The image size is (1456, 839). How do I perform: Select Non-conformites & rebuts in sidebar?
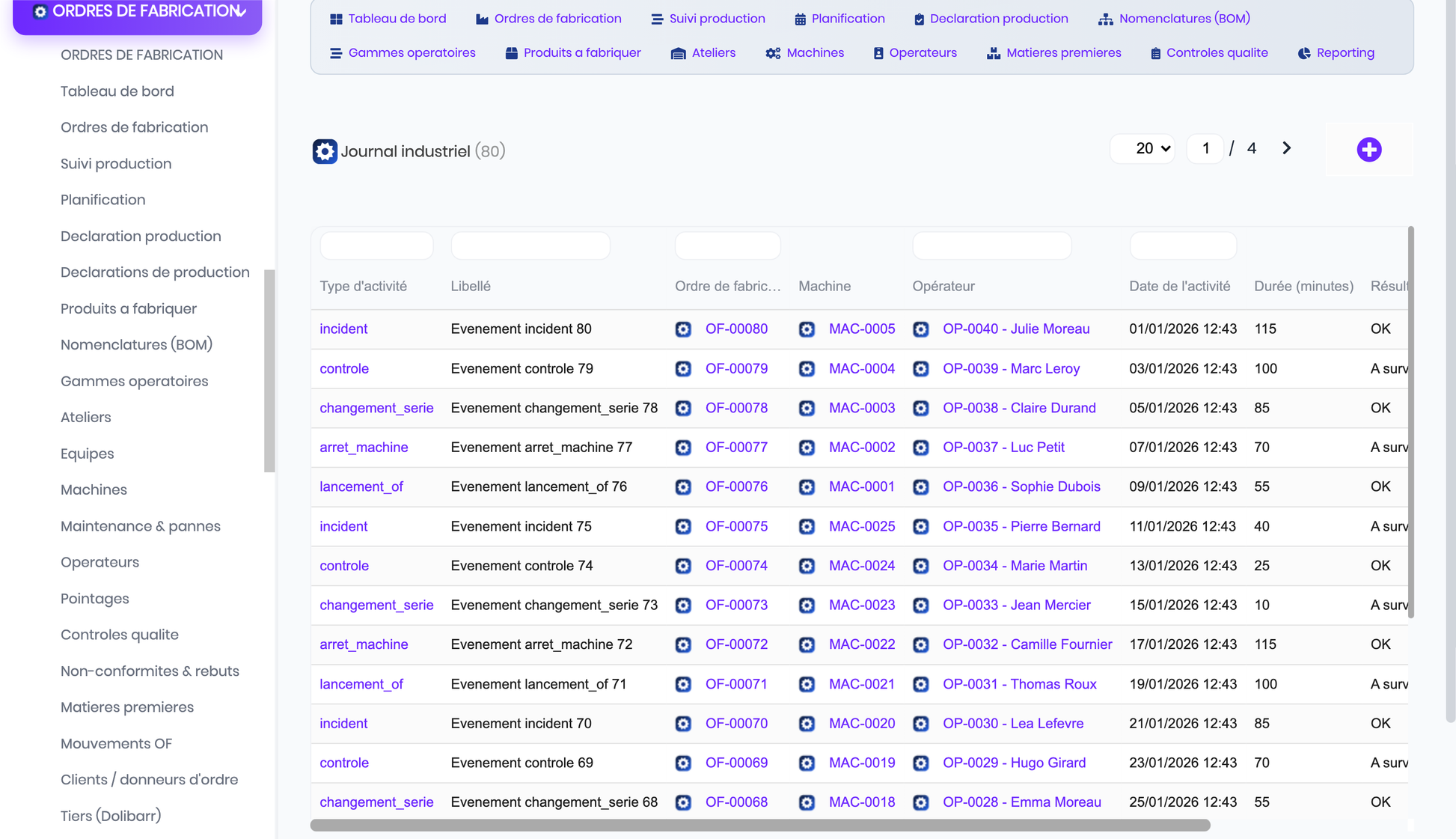150,671
